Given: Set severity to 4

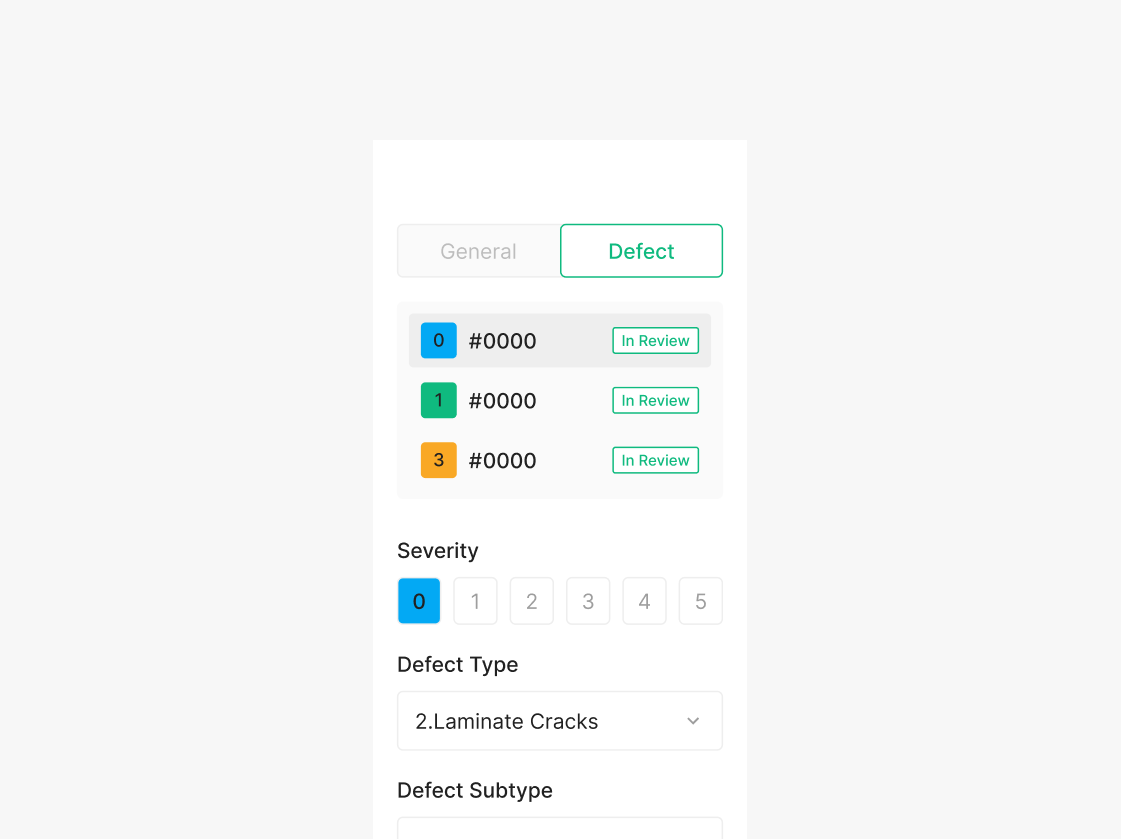Looking at the screenshot, I should coord(644,601).
